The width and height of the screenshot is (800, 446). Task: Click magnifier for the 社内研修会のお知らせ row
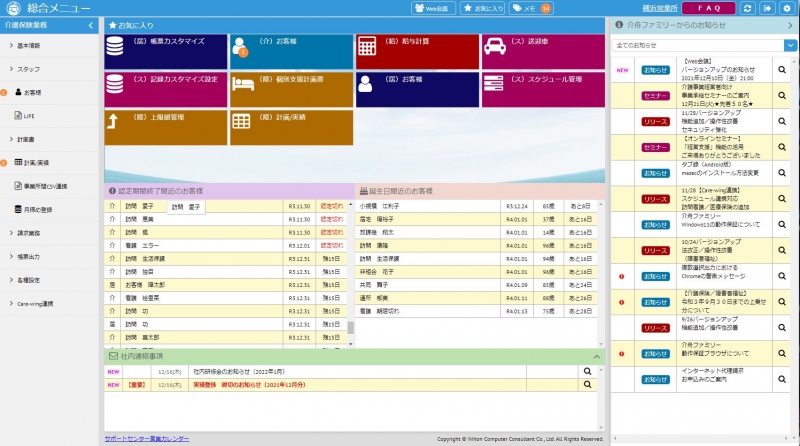[x=587, y=371]
